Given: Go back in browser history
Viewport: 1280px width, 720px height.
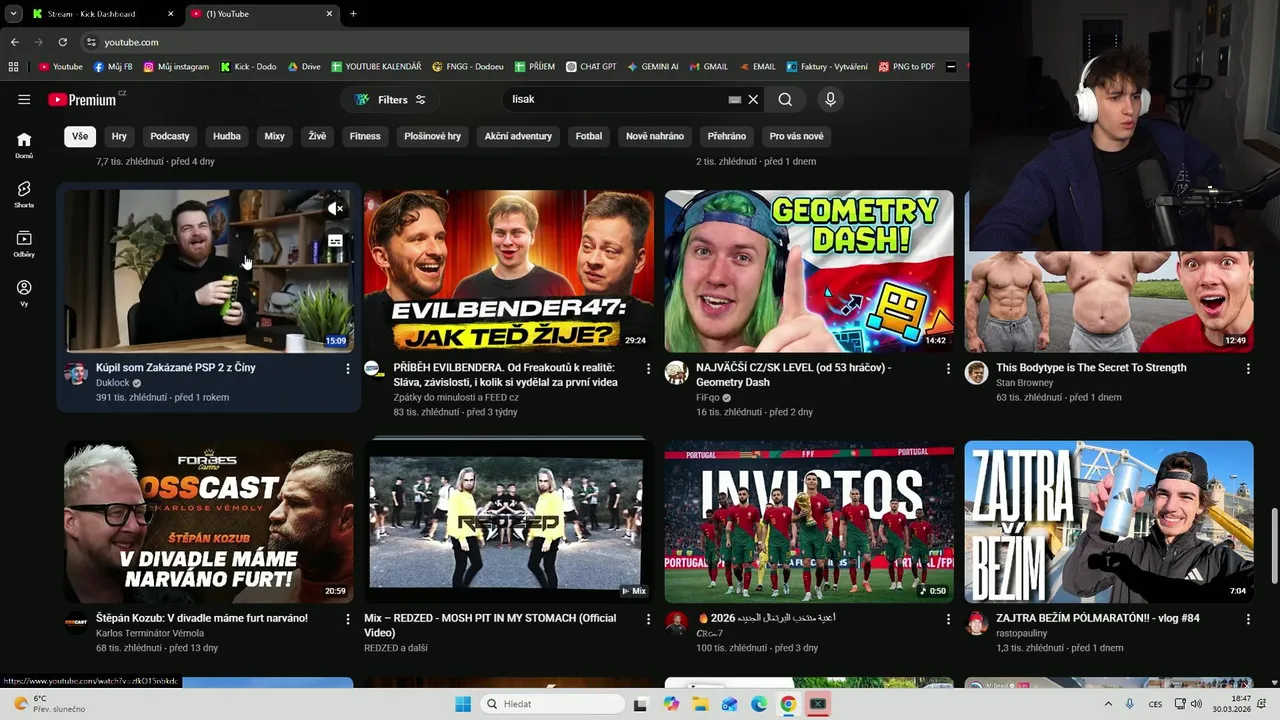Looking at the screenshot, I should click(x=14, y=42).
